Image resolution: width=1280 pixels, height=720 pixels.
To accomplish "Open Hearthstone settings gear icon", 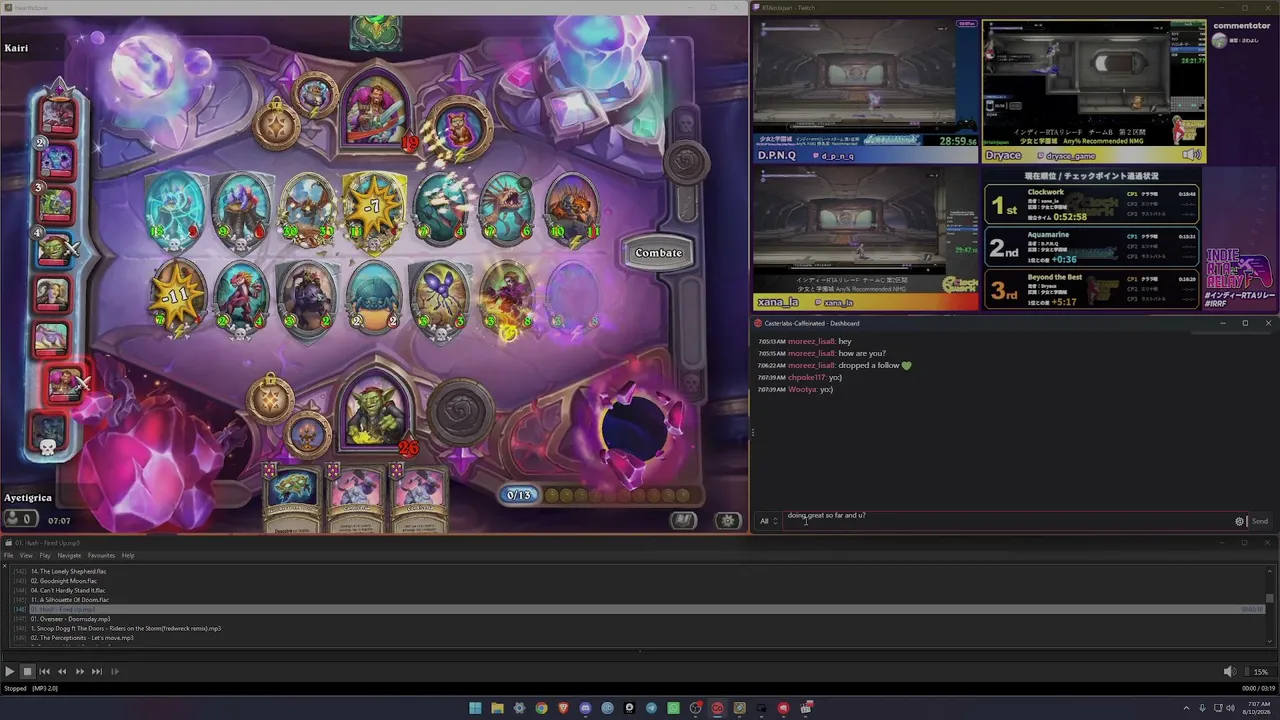I will point(728,520).
